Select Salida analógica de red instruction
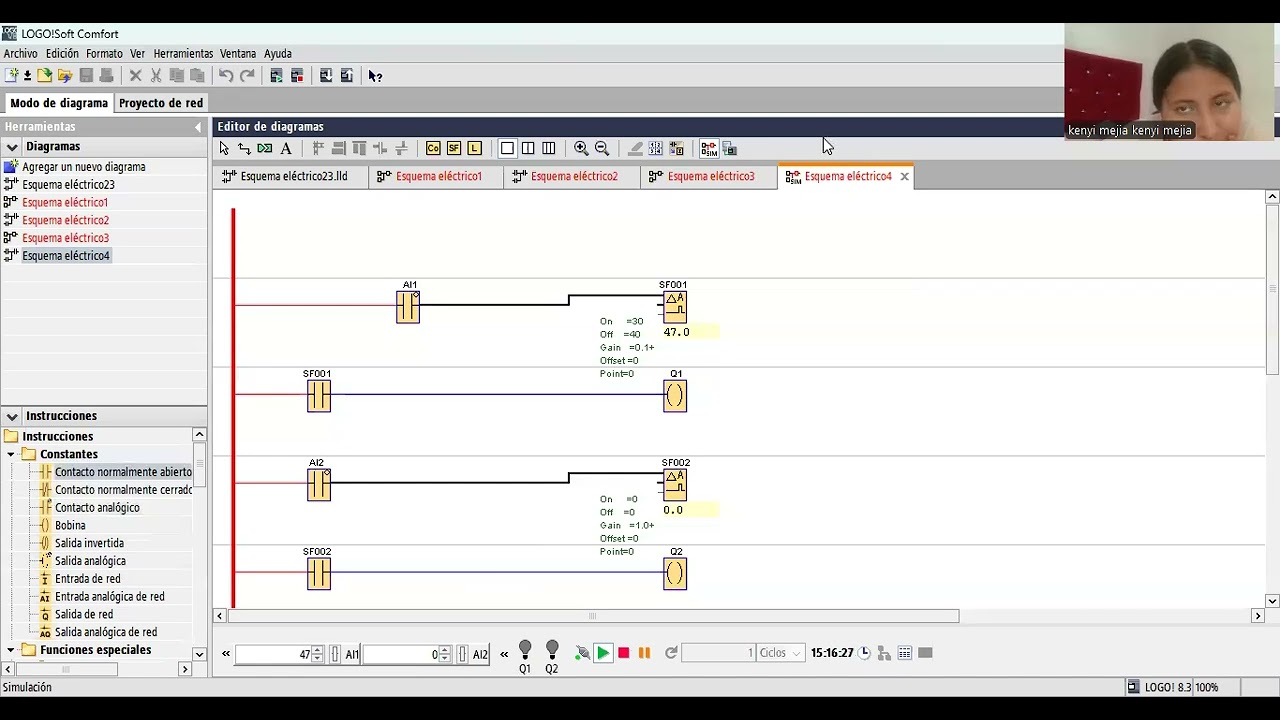This screenshot has width=1280, height=720. 105,632
